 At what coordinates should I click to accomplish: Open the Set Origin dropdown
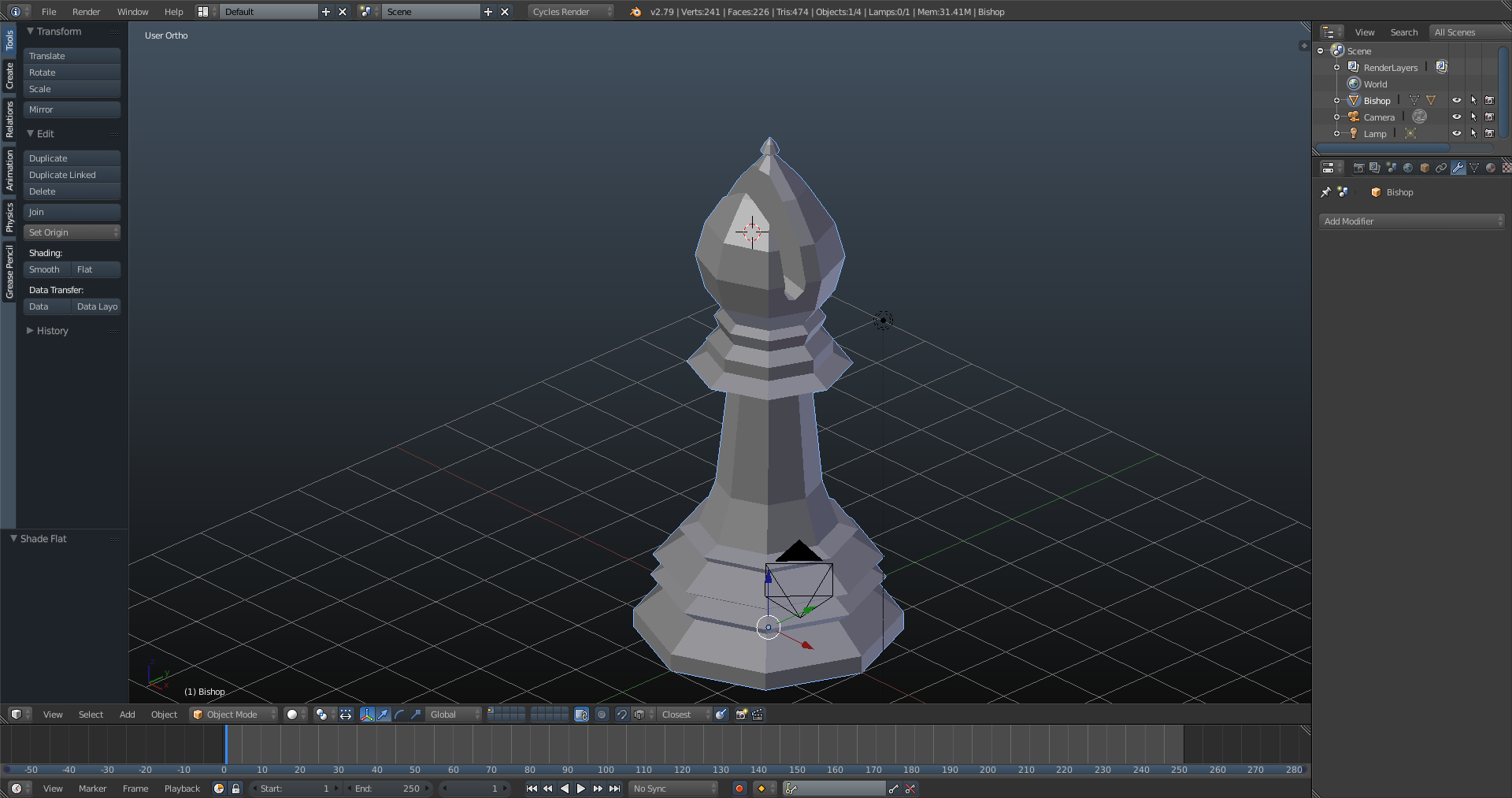coord(72,232)
